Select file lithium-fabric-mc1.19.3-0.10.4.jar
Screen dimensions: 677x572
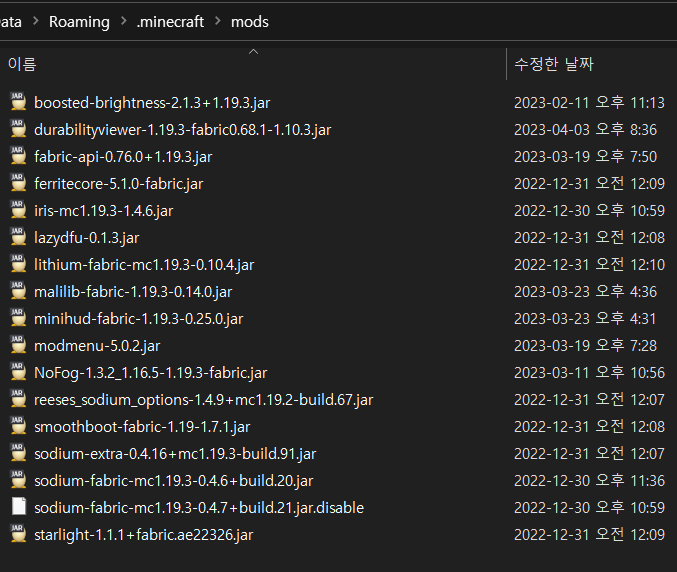[x=144, y=265]
